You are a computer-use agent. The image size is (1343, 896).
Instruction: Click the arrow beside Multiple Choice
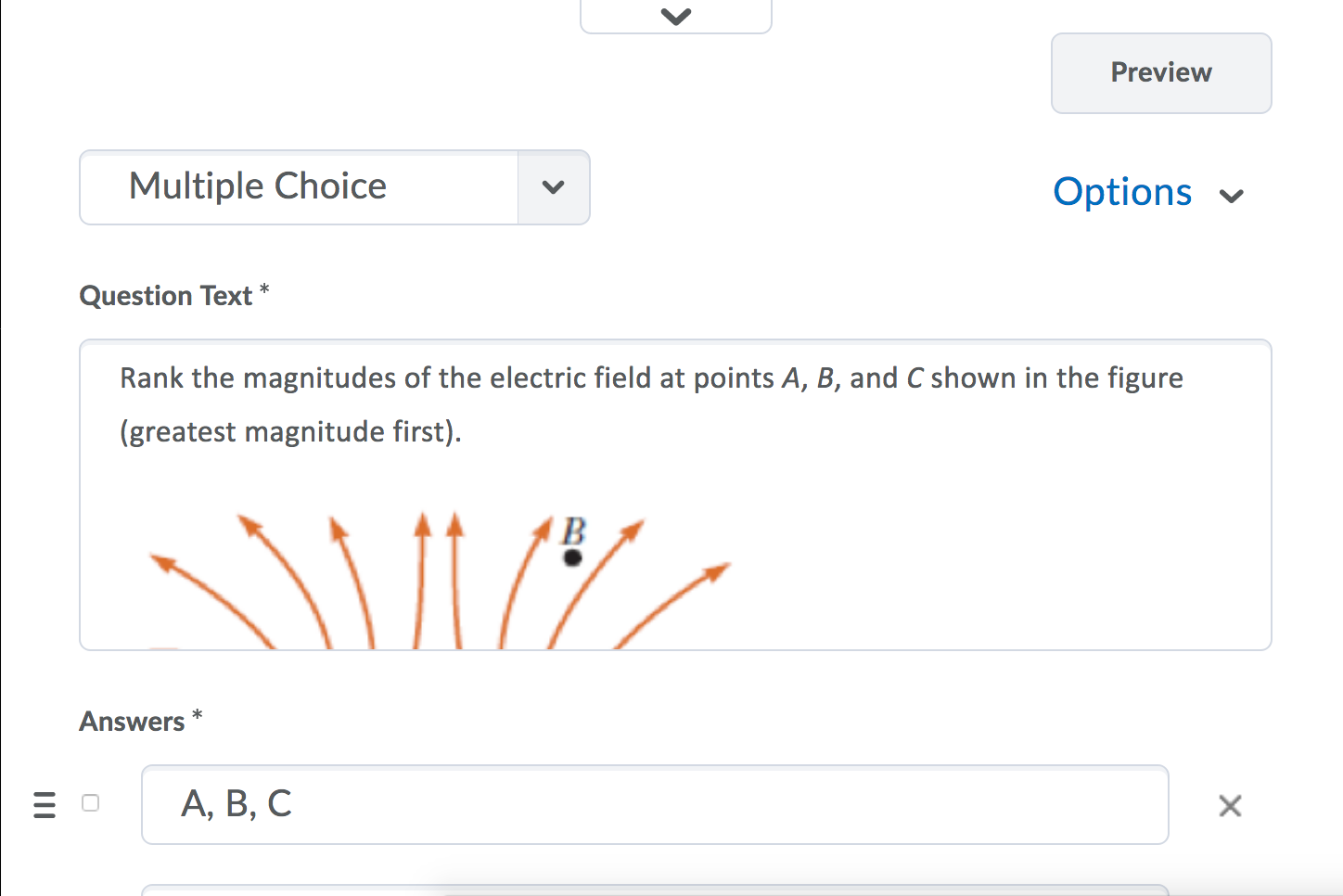point(554,187)
